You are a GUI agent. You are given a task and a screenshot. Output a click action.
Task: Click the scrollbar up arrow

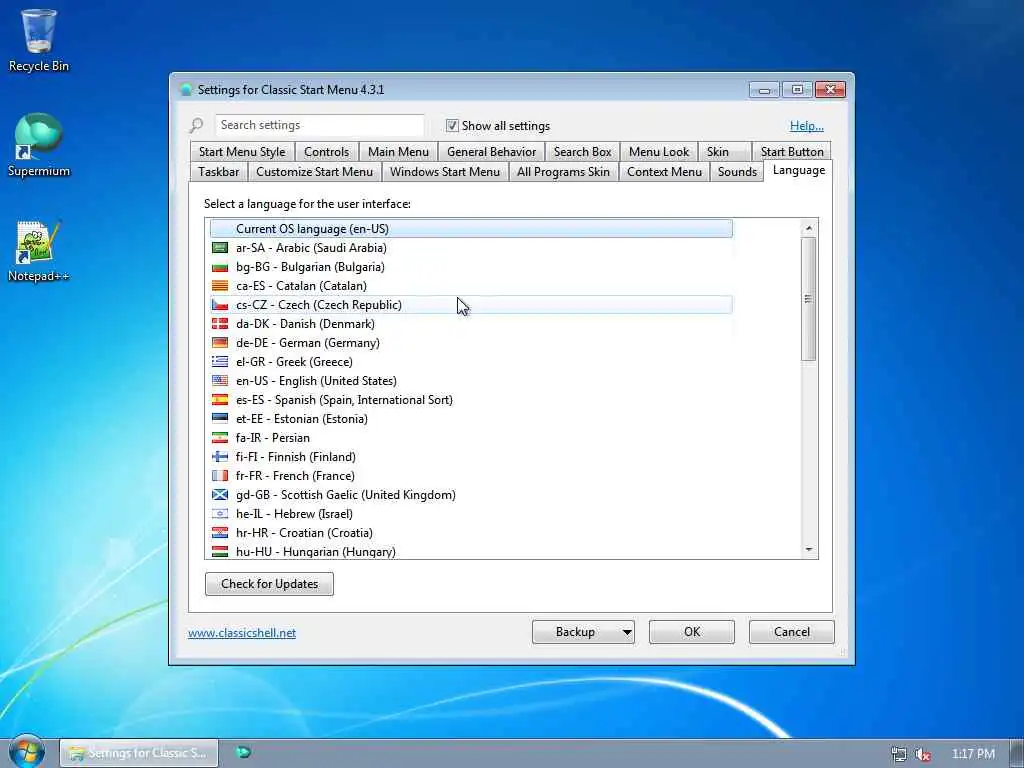[808, 228]
